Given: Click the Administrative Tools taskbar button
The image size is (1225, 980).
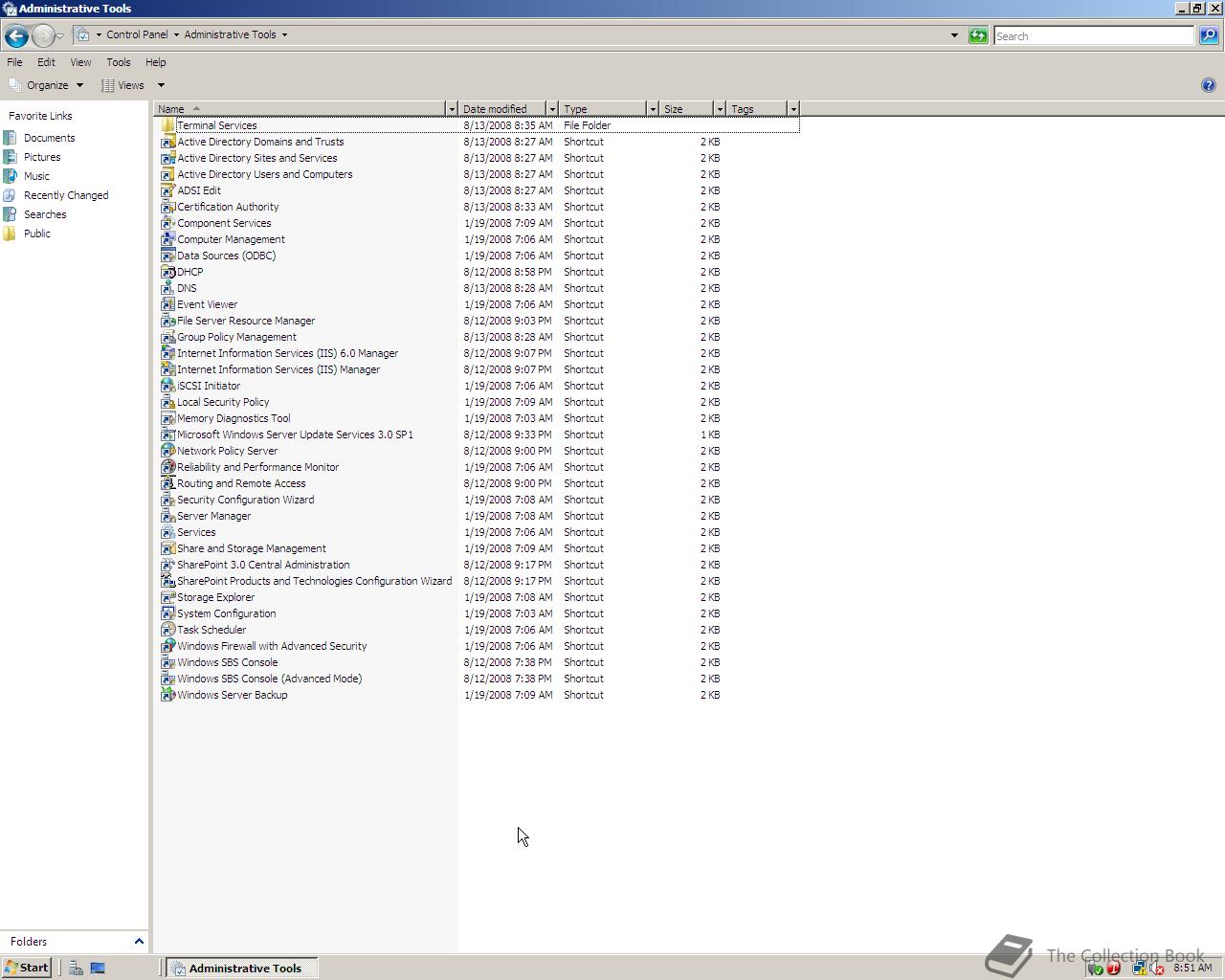Looking at the screenshot, I should click(x=242, y=969).
